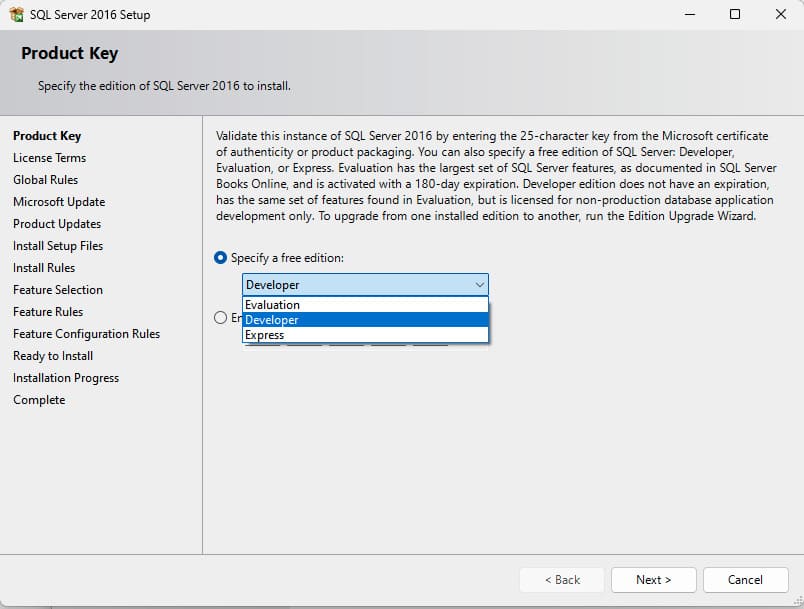This screenshot has width=804, height=609.
Task: Click the Cancel button
Action: (x=745, y=580)
